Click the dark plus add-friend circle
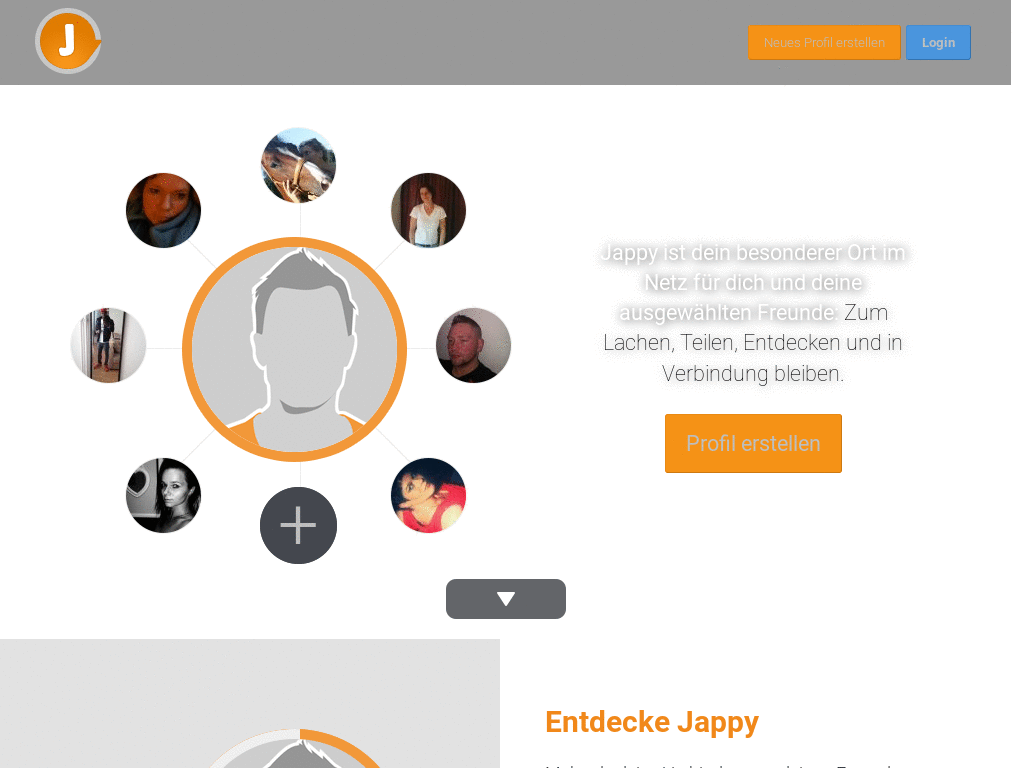The width and height of the screenshot is (1024, 768). pos(298,526)
